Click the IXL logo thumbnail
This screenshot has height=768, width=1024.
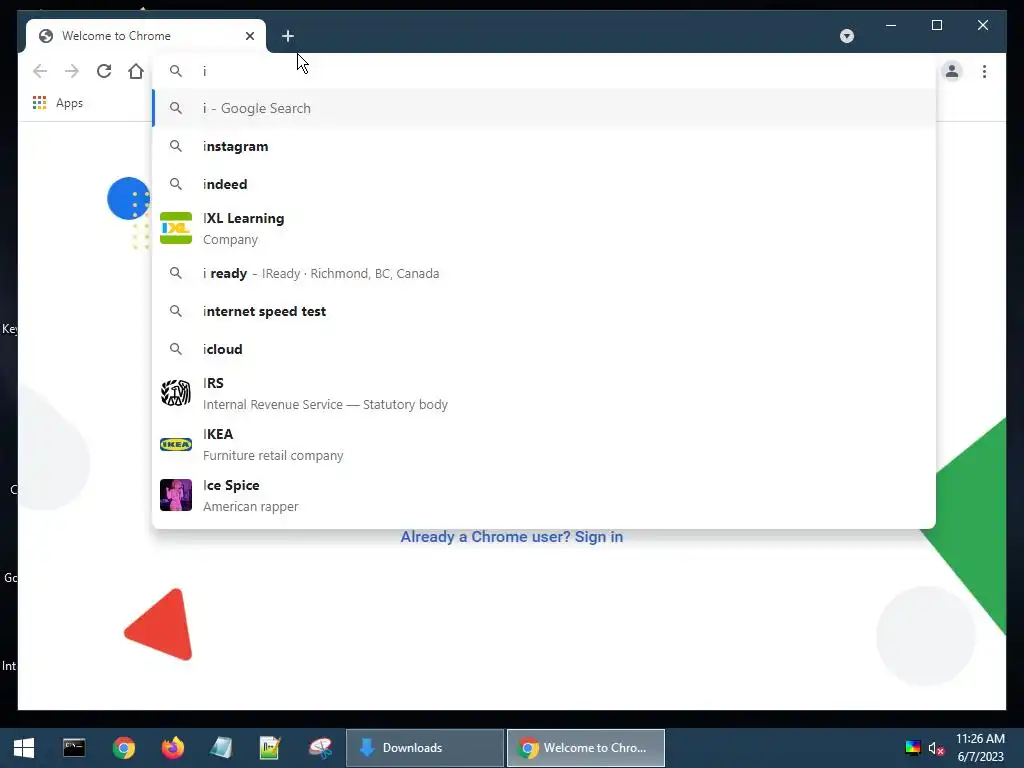coord(176,228)
